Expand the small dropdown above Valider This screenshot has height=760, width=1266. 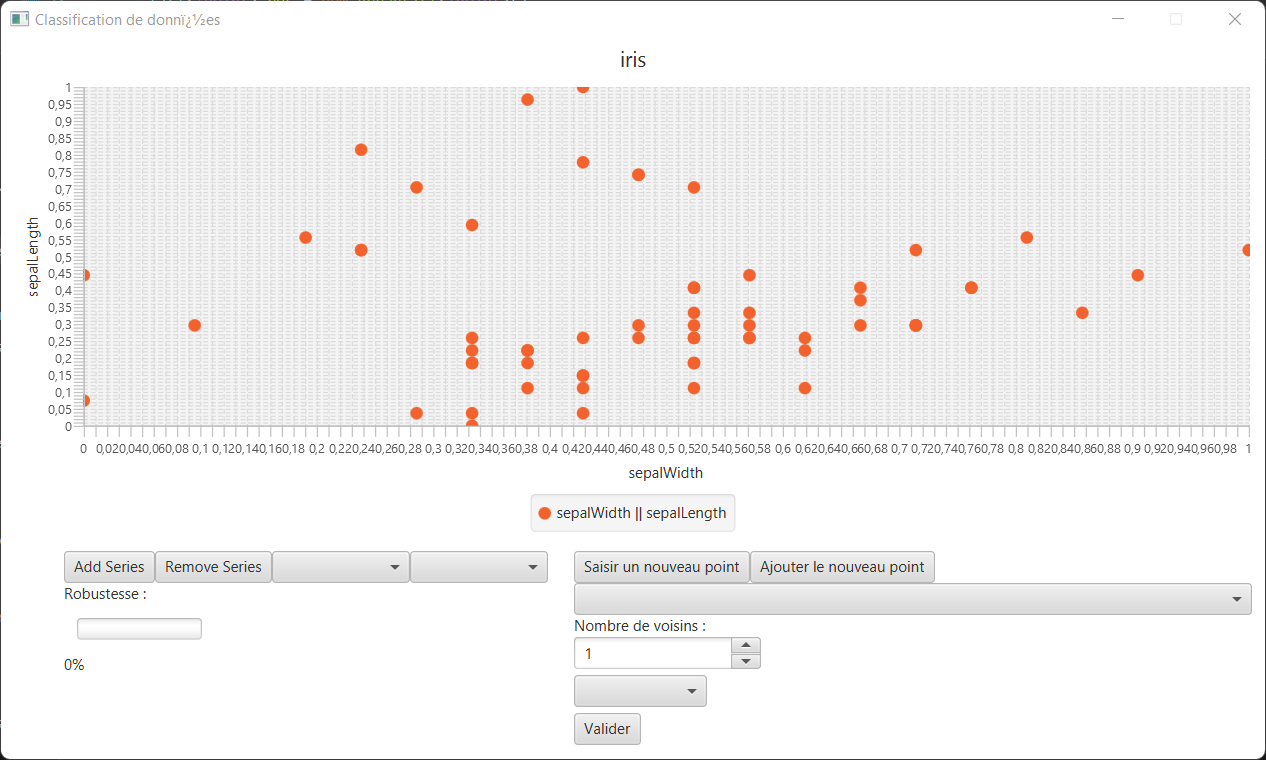point(640,691)
